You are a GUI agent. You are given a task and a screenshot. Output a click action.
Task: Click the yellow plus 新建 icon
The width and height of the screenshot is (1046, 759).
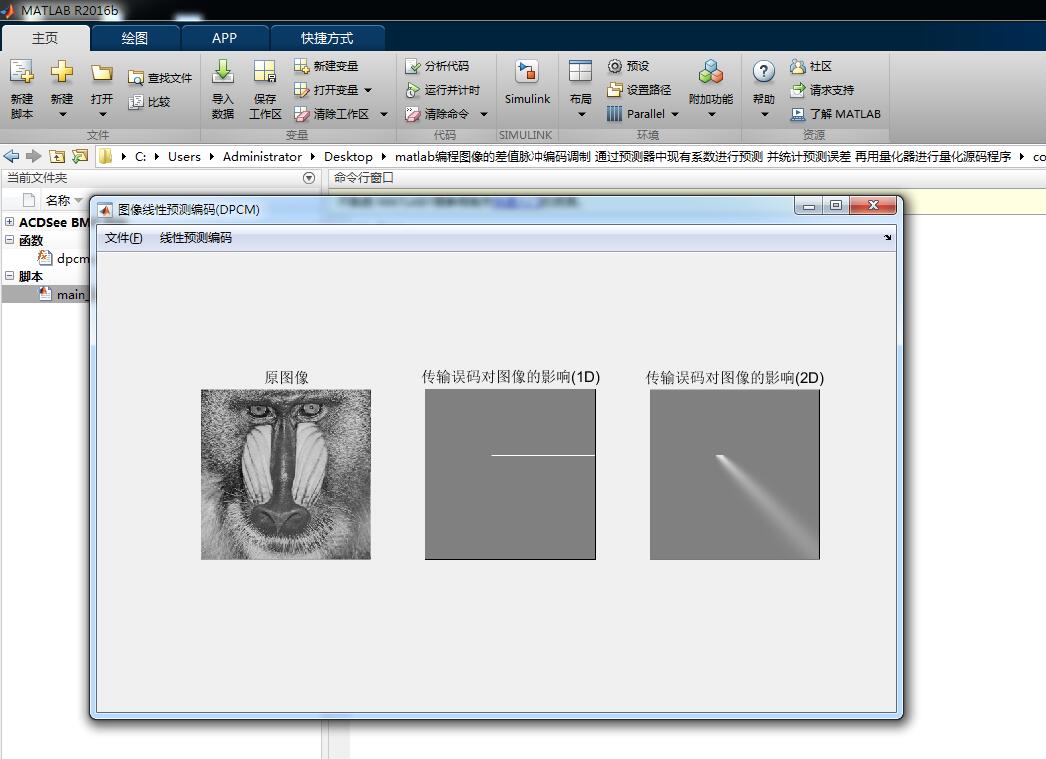click(61, 71)
